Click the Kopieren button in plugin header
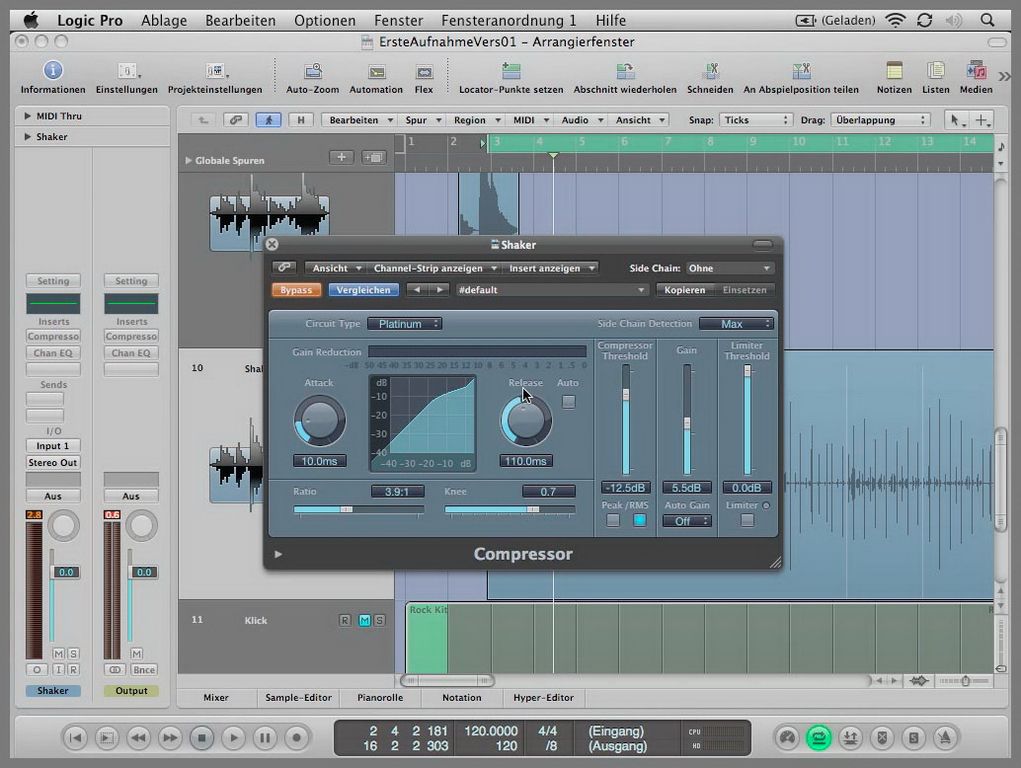Image resolution: width=1021 pixels, height=768 pixels. pyautogui.click(x=684, y=289)
